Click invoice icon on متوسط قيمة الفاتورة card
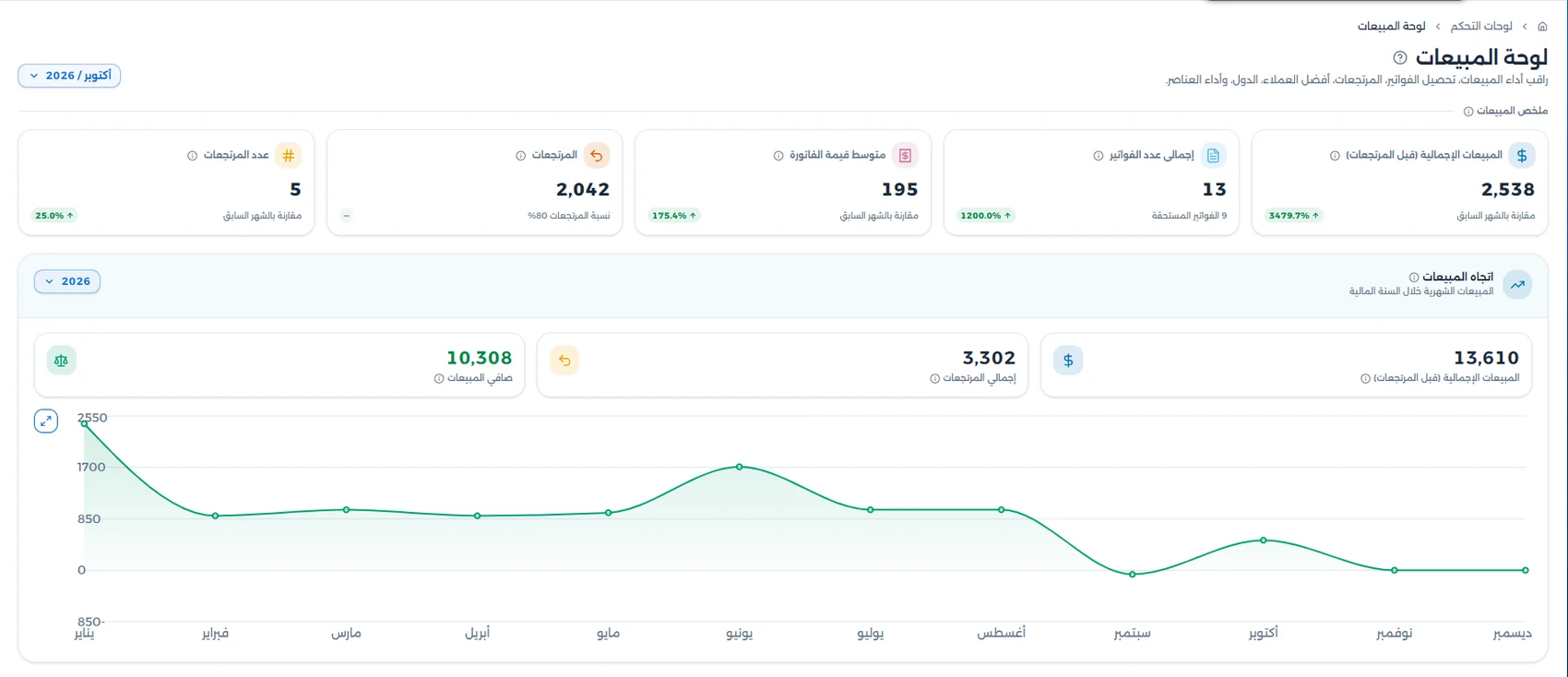Image resolution: width=1568 pixels, height=677 pixels. (906, 156)
